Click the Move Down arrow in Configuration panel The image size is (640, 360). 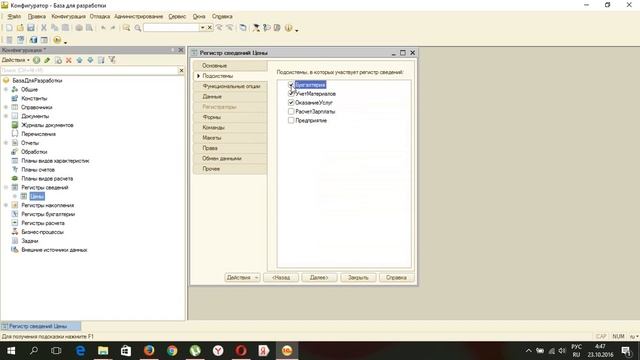(90, 60)
